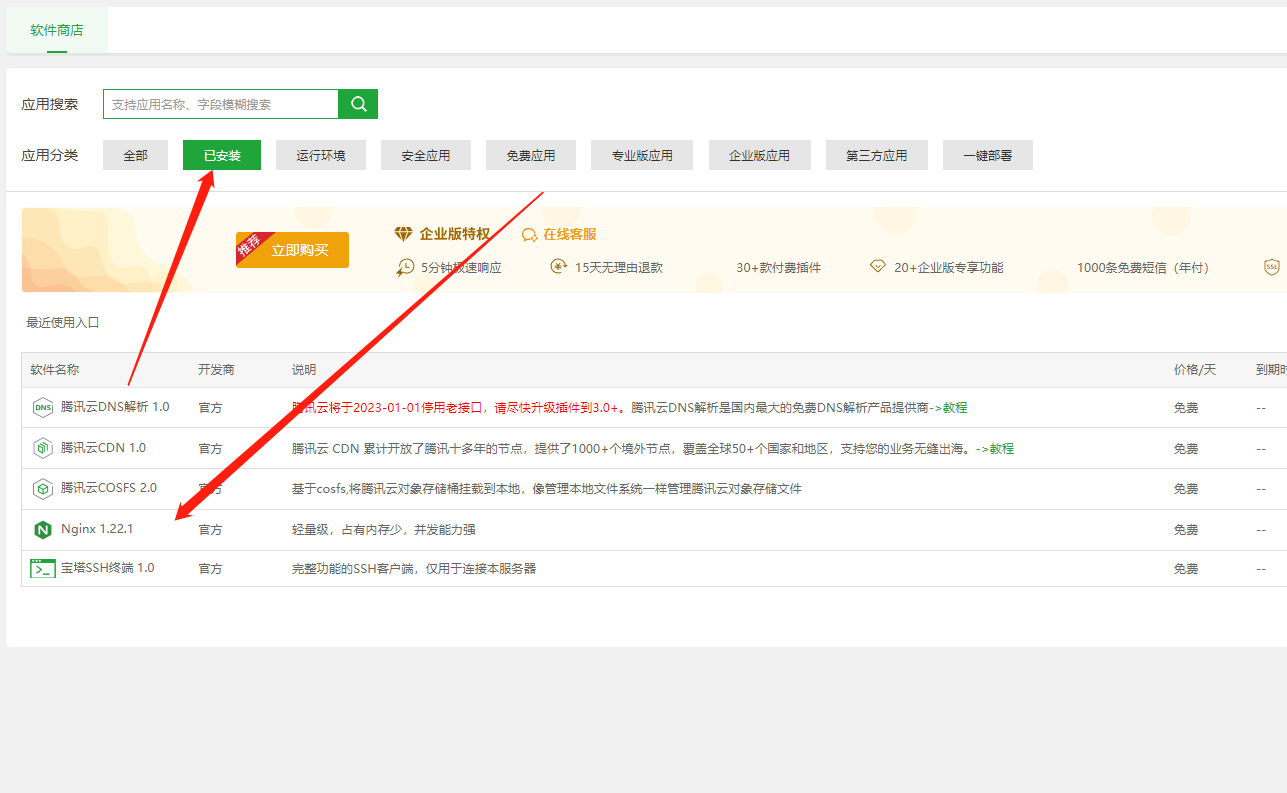Click the Tencent Cloud CDN app icon
Screen dimensions: 1287x793
coord(43,448)
